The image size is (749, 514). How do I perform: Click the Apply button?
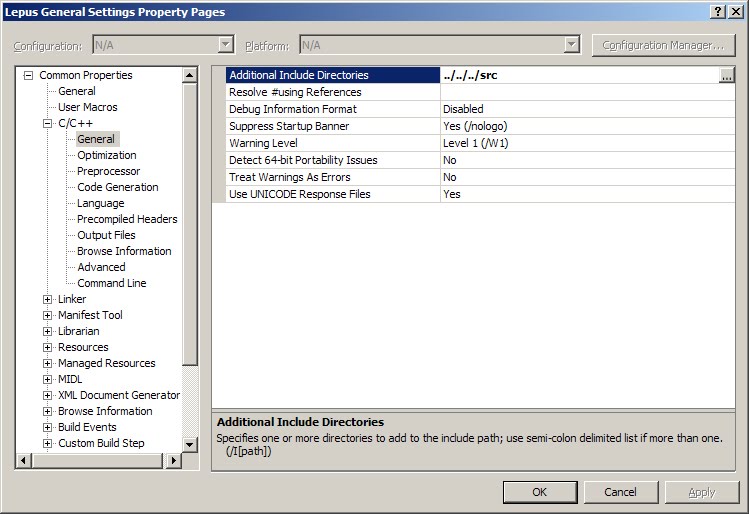coord(702,492)
